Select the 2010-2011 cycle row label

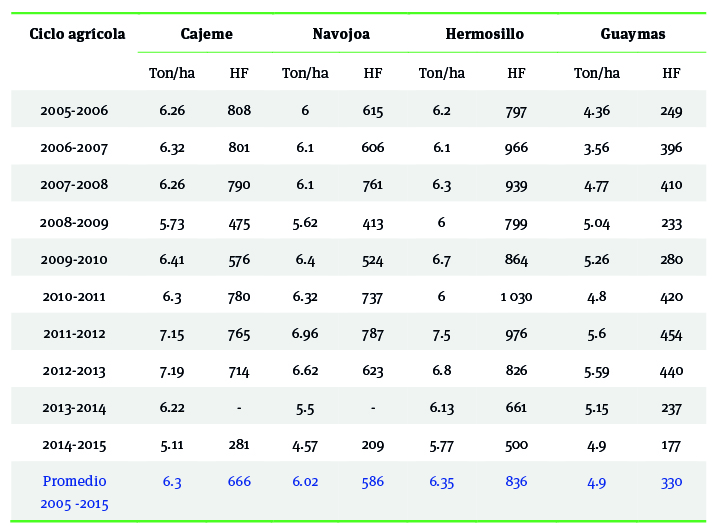[75, 296]
